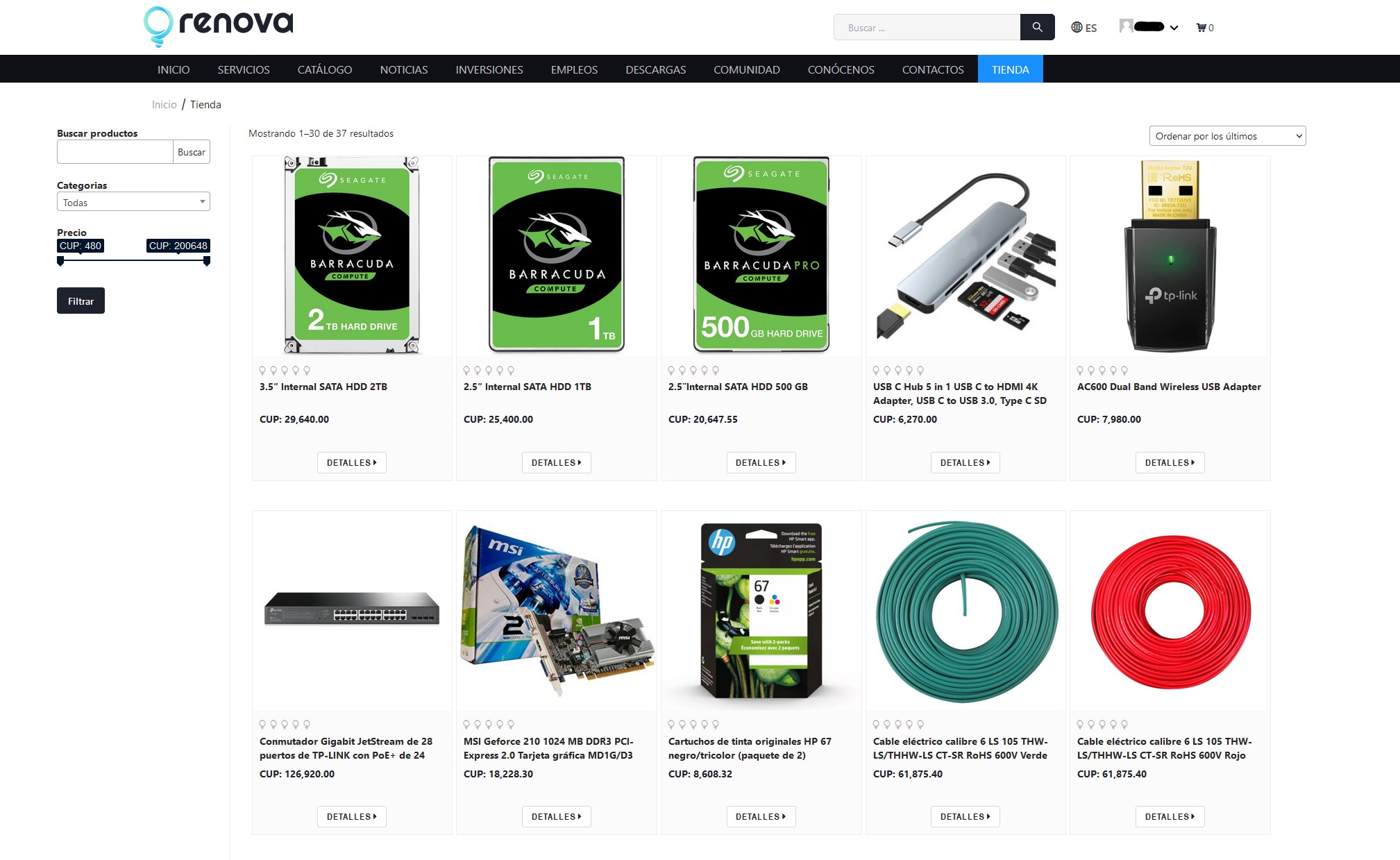Expand the user account dropdown arrow
The height and width of the screenshot is (860, 1400).
1174,28
